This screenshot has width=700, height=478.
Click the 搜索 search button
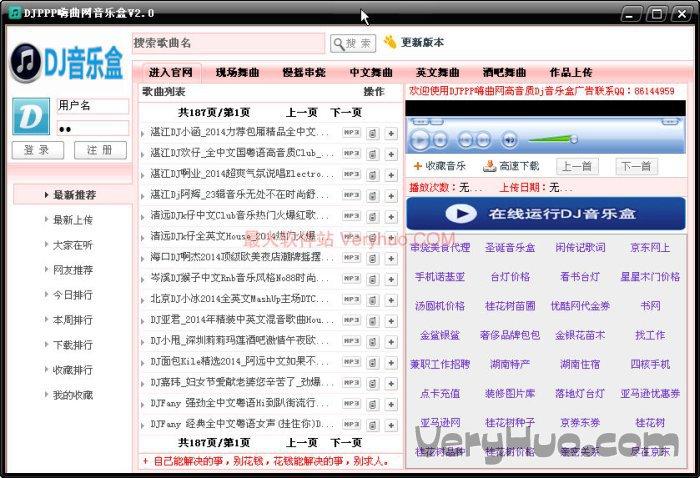point(353,43)
